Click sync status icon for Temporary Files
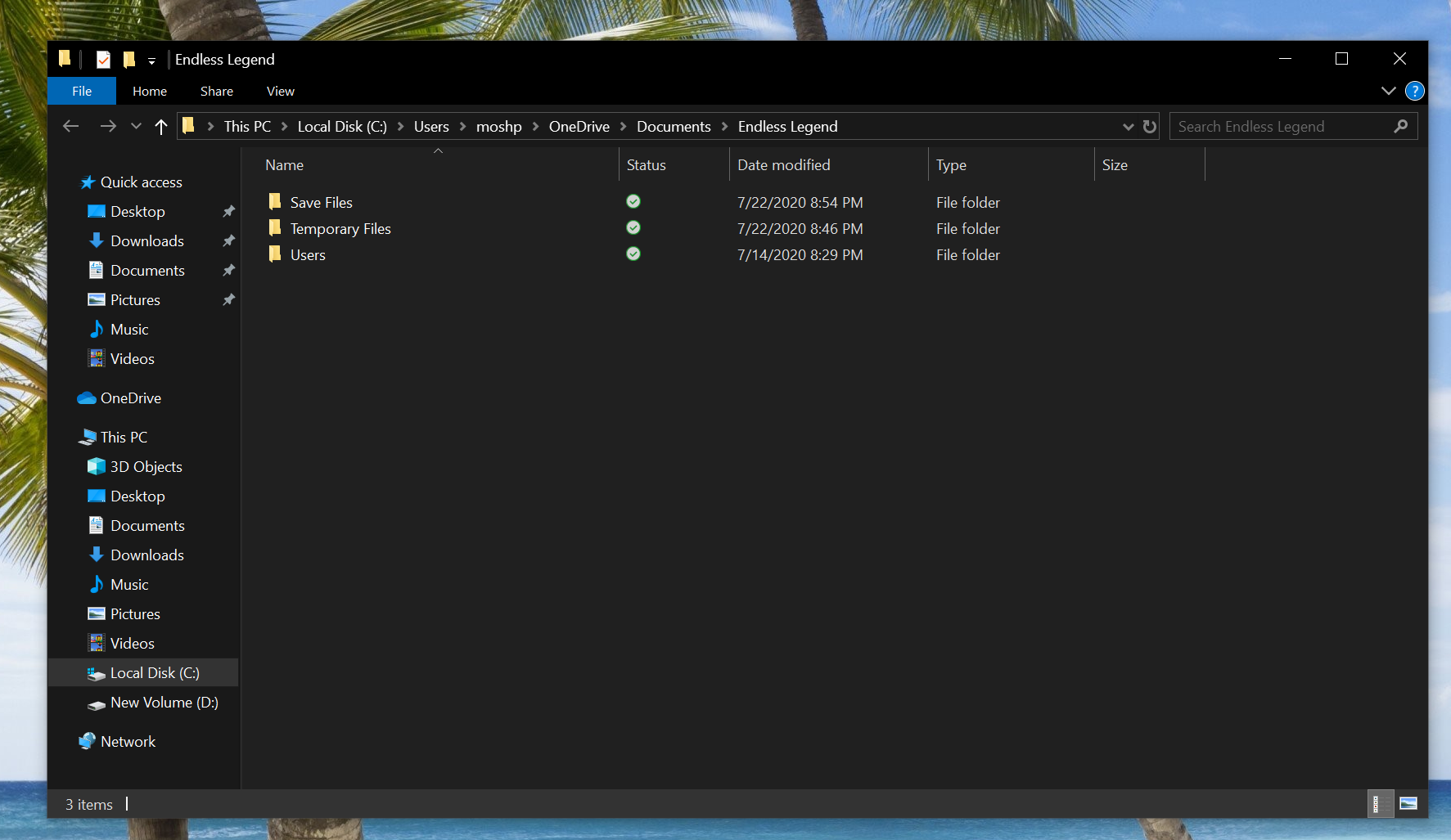The height and width of the screenshot is (840, 1451). click(633, 227)
